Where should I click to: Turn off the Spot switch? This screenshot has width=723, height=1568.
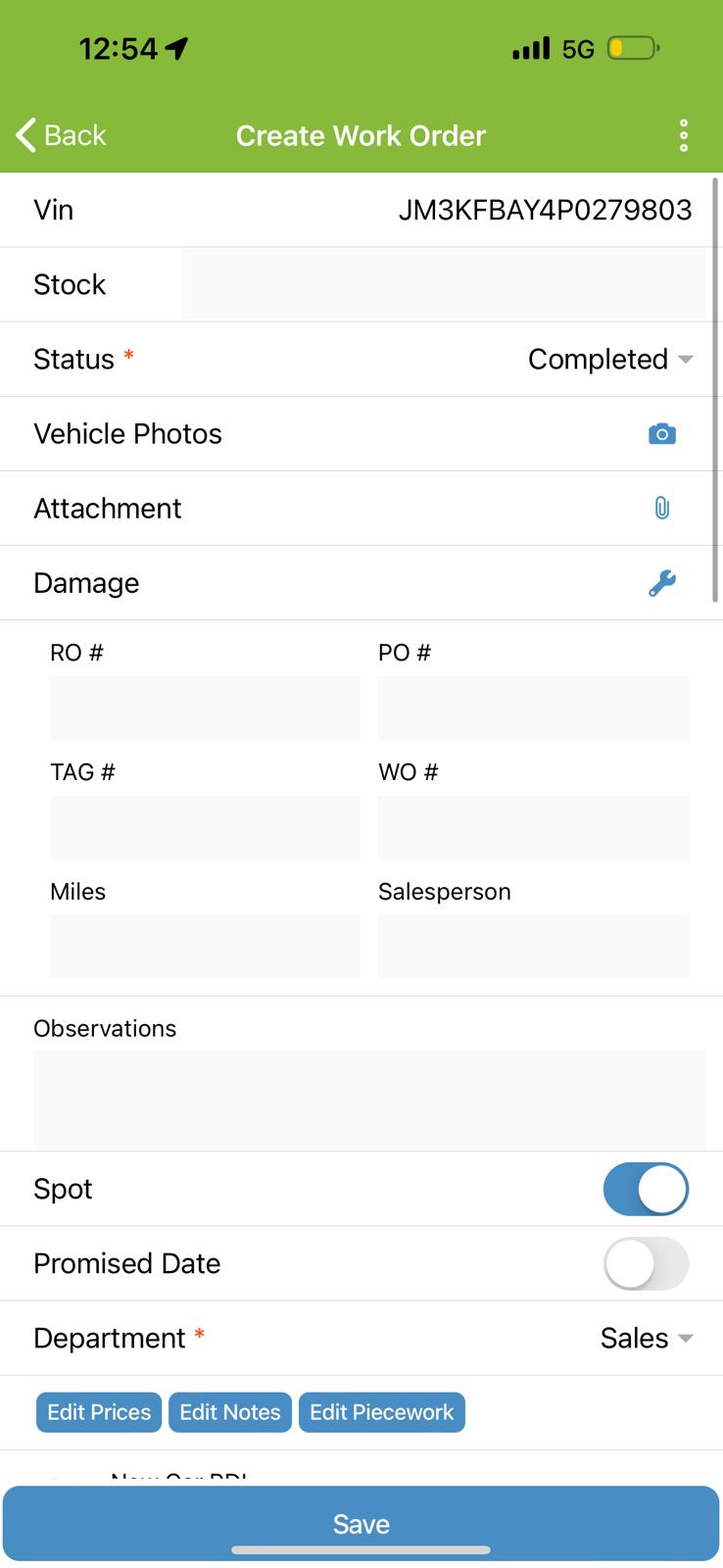pyautogui.click(x=646, y=1189)
